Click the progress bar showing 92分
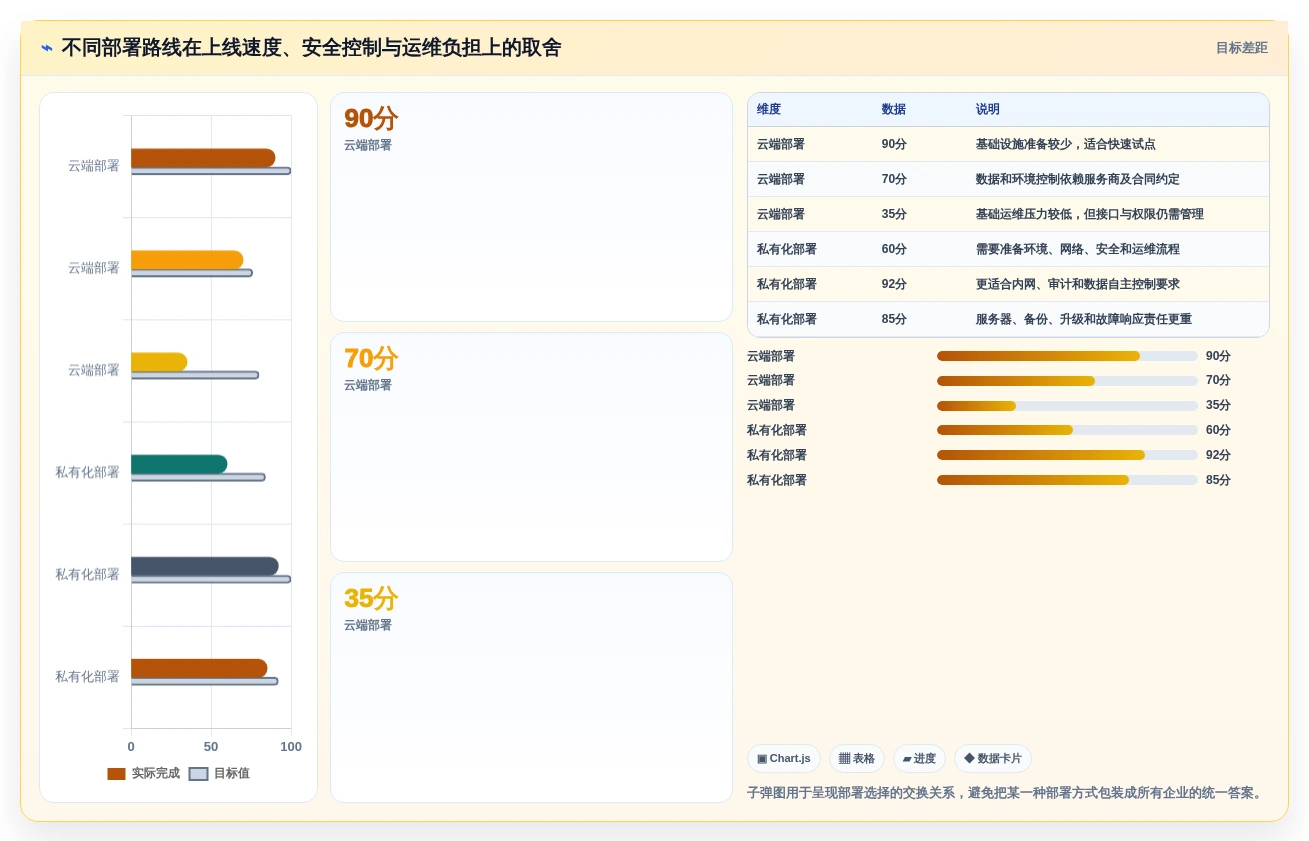The image size is (1309, 841). [1067, 455]
